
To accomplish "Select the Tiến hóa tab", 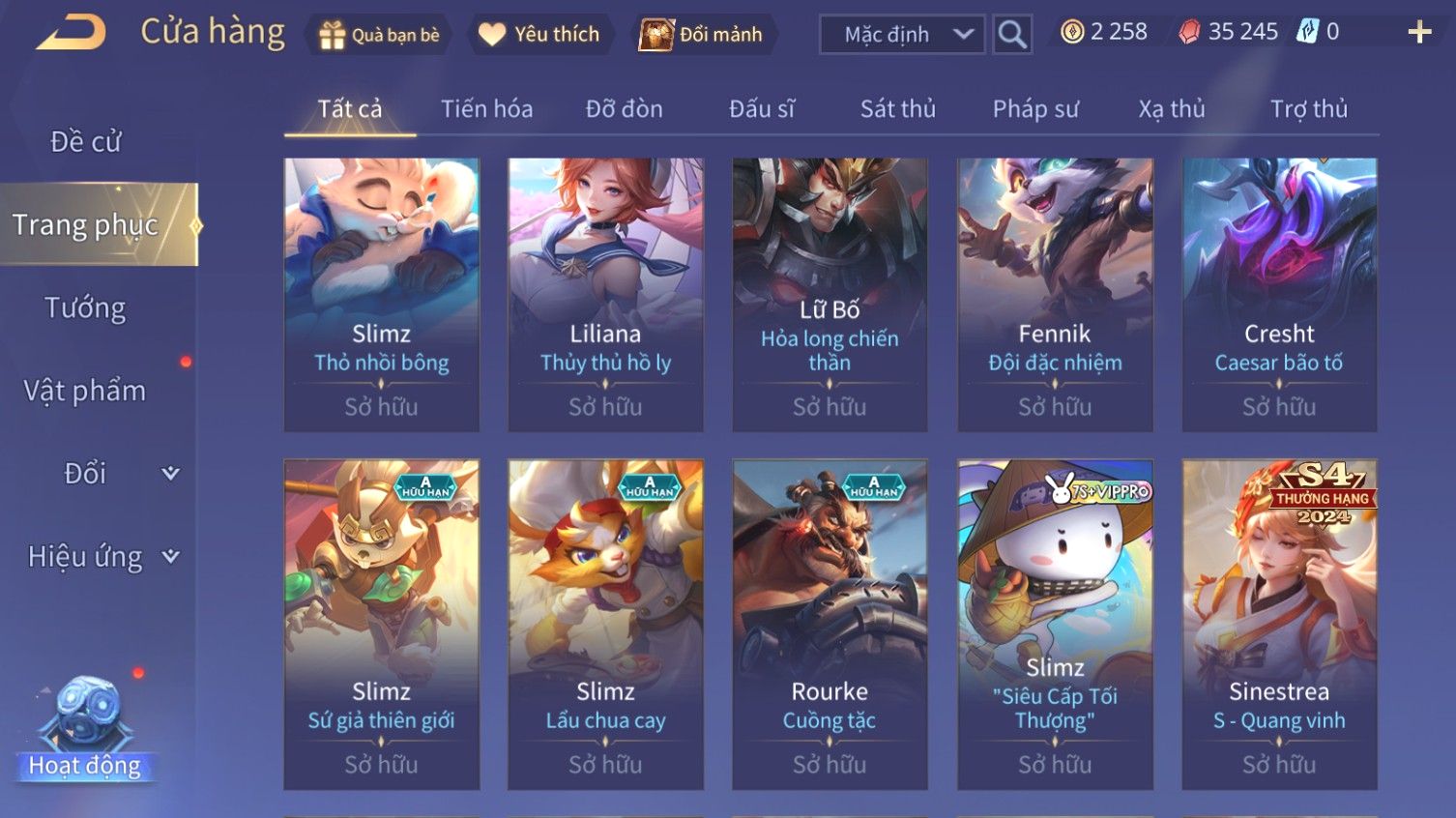I will pyautogui.click(x=486, y=109).
